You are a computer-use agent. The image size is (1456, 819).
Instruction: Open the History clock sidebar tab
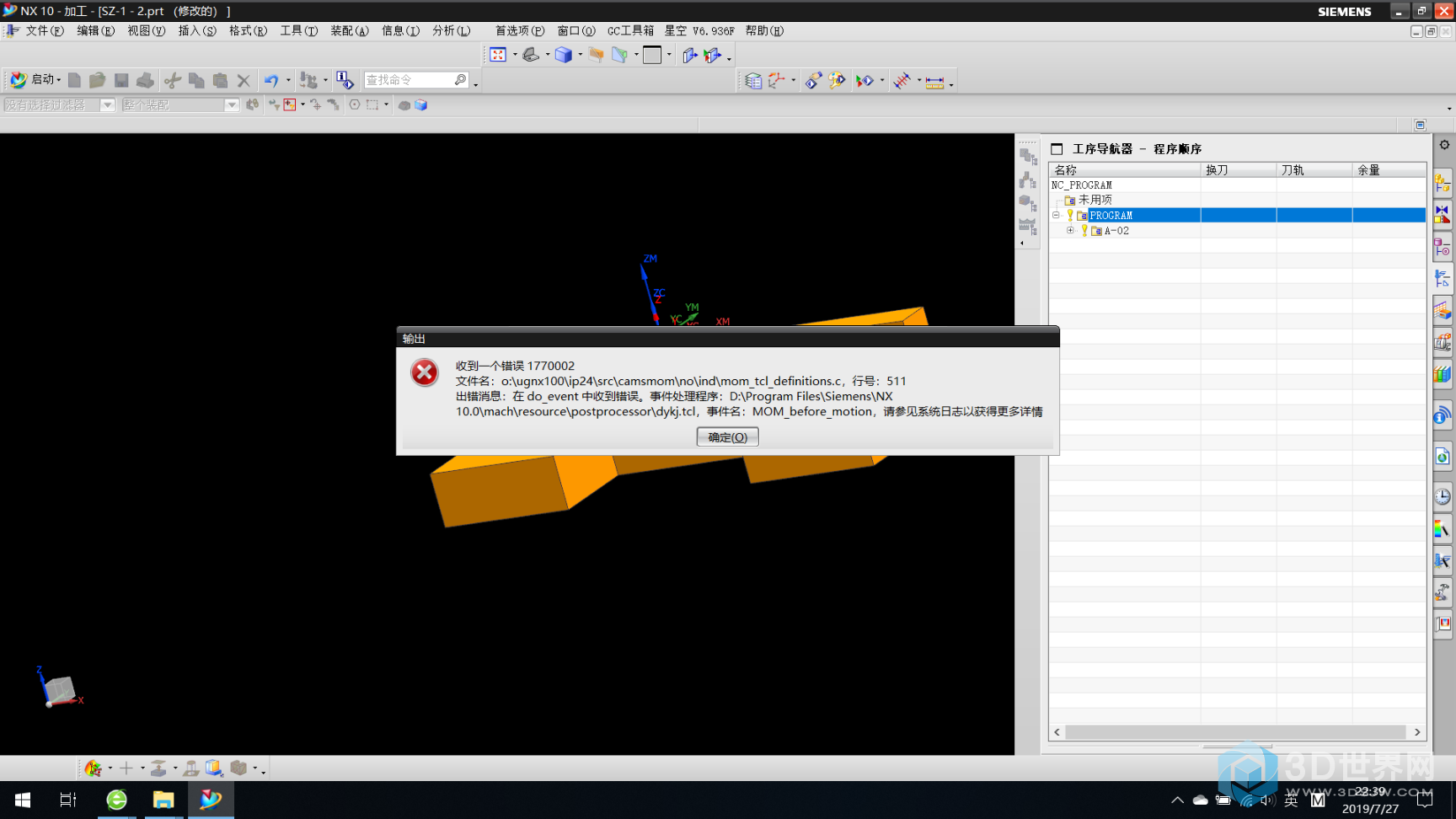point(1443,496)
